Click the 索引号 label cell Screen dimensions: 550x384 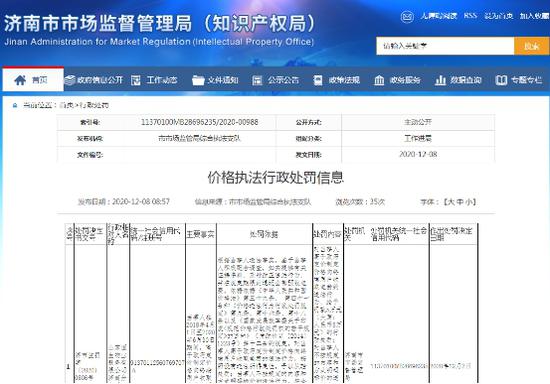(90, 122)
